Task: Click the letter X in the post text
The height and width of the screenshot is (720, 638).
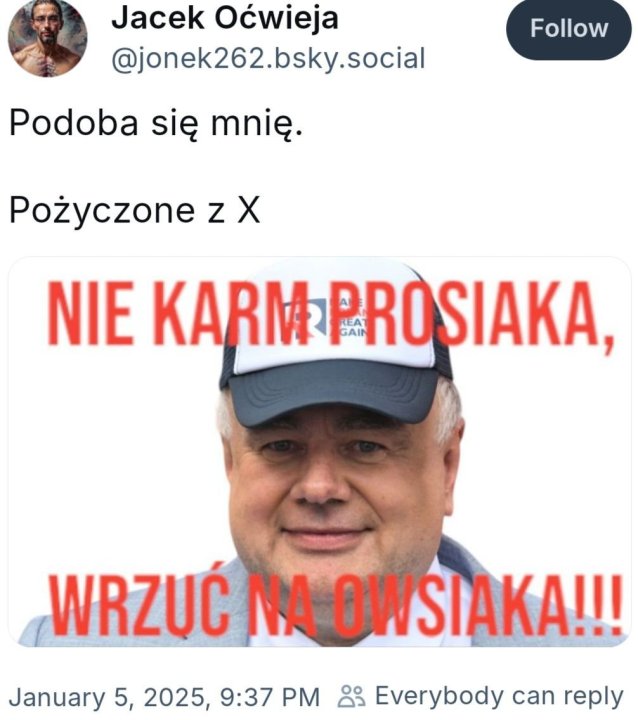Action: 248,211
